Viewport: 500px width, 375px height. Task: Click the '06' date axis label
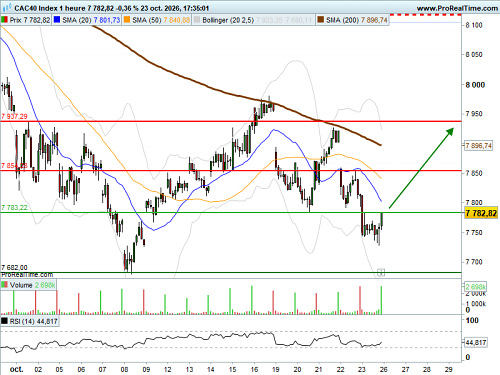coord(81,369)
